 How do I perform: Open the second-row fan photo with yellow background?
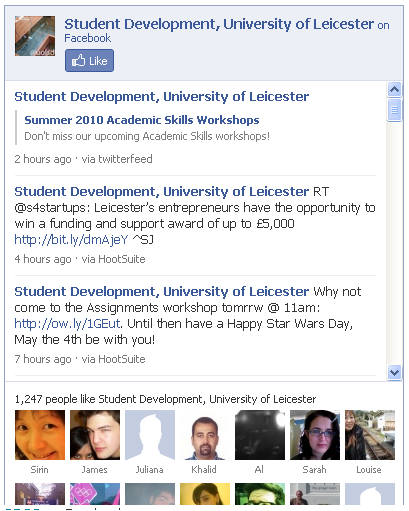click(205, 494)
